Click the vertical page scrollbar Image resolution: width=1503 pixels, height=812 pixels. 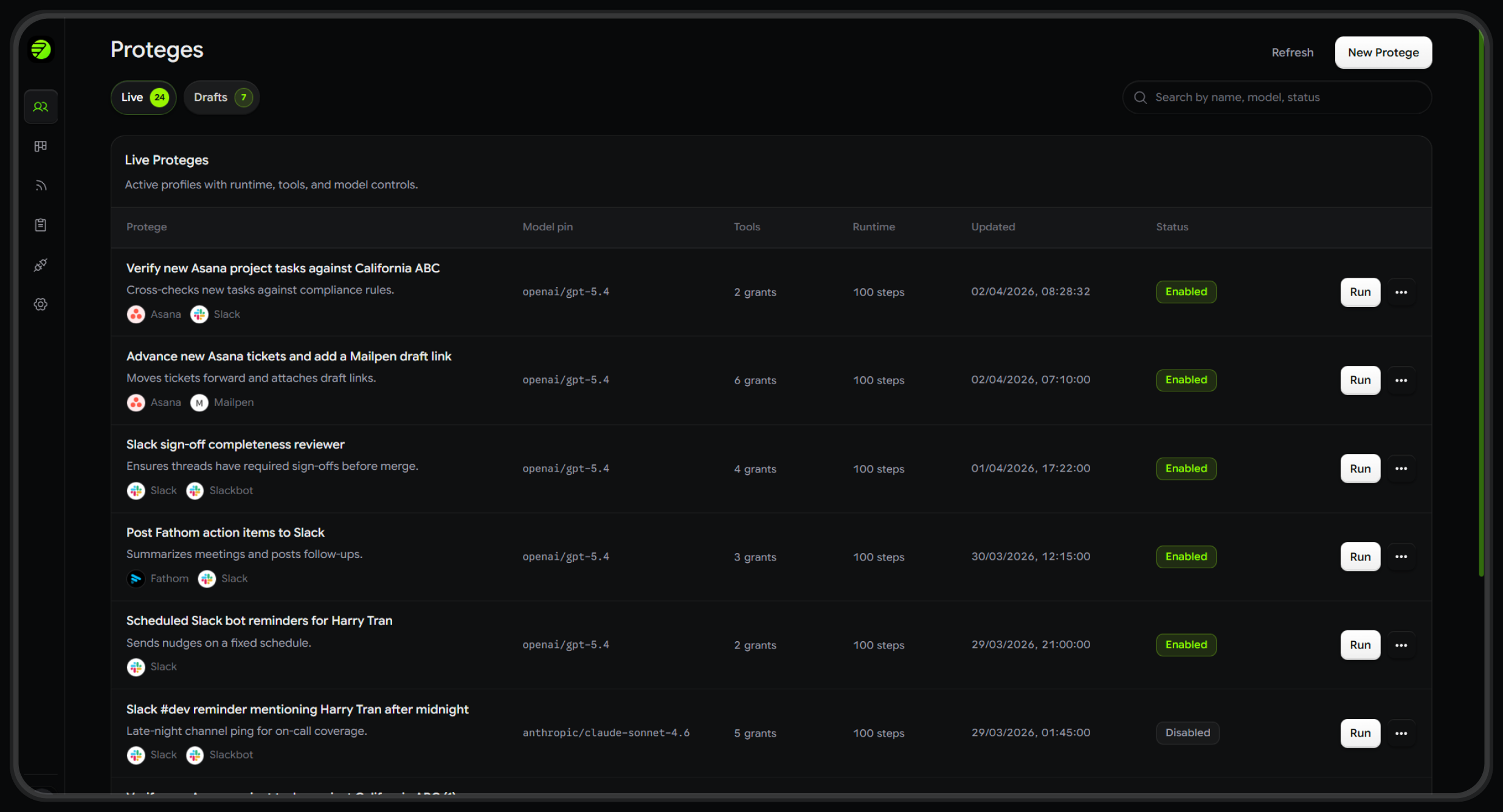[x=1482, y=304]
